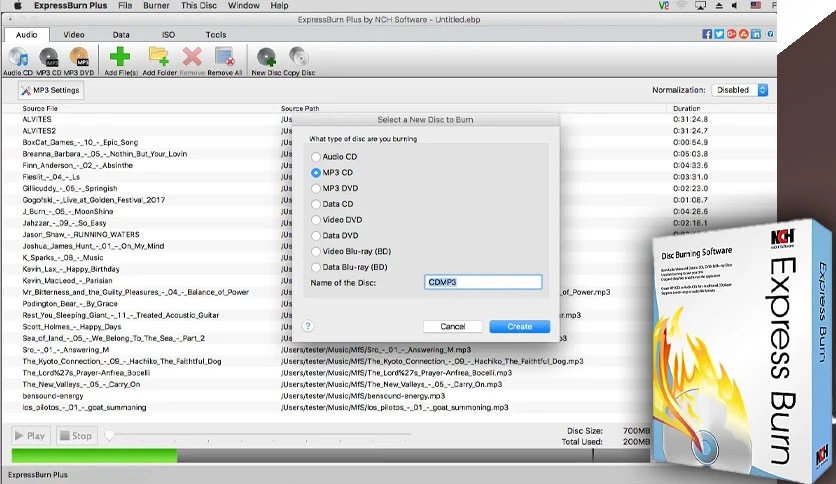Switch to the Video tab

(x=74, y=35)
